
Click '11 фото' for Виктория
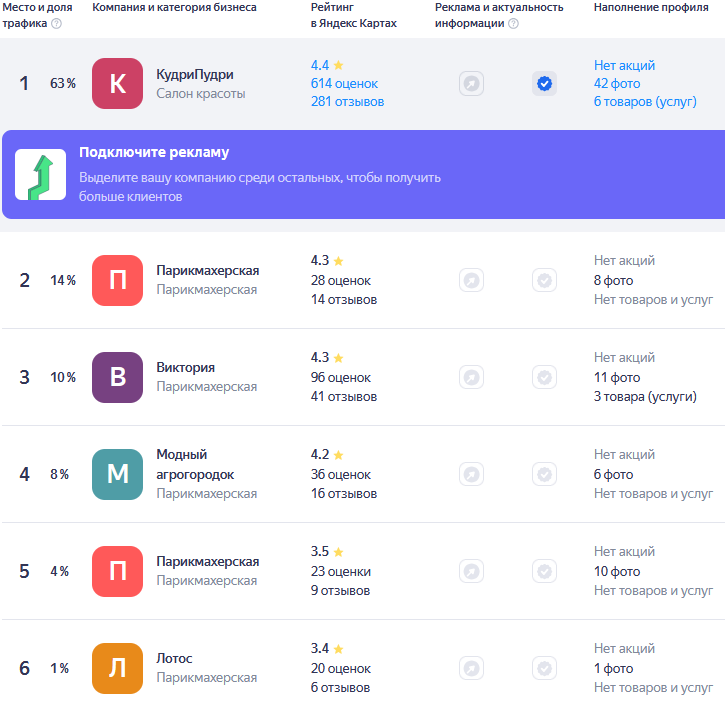pos(617,378)
